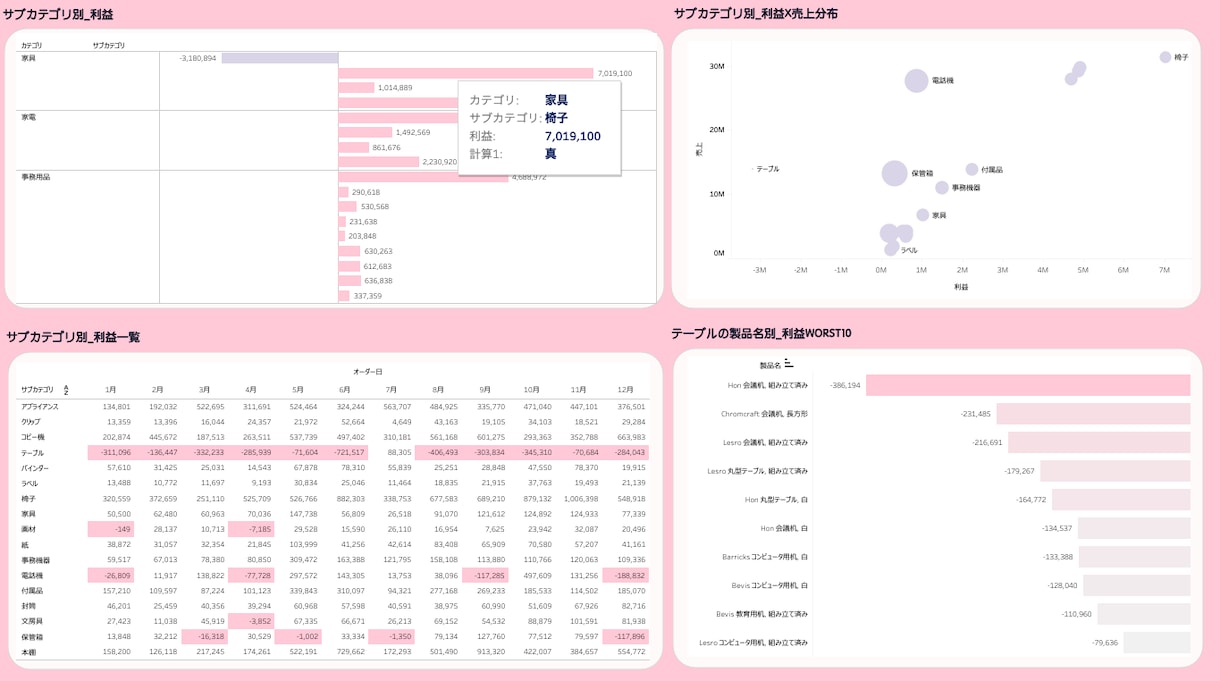Click the -117,285 cell in 電話機 row
Viewport: 1220px width, 681px height.
click(484, 575)
